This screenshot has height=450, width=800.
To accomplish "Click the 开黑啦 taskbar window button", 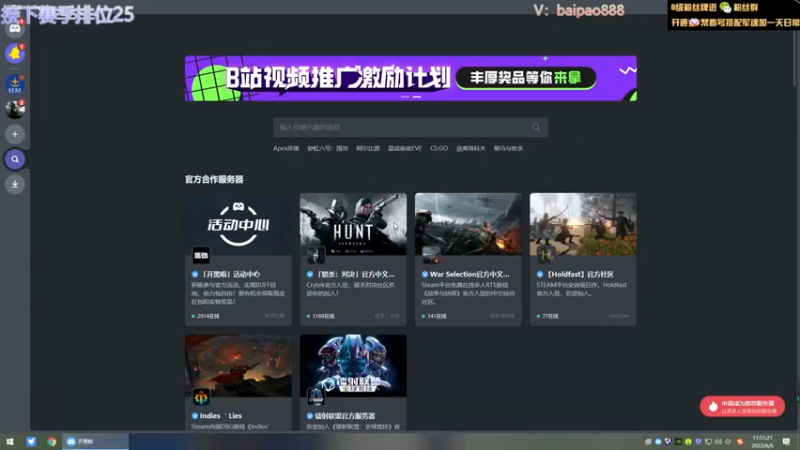I will pyautogui.click(x=95, y=441).
